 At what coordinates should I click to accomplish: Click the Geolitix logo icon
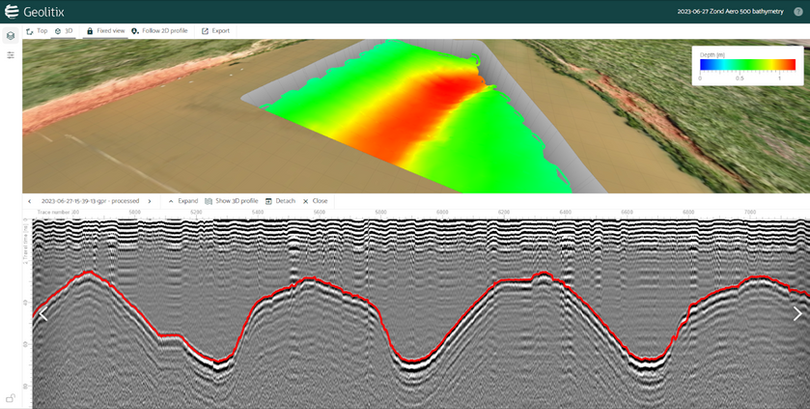point(11,11)
